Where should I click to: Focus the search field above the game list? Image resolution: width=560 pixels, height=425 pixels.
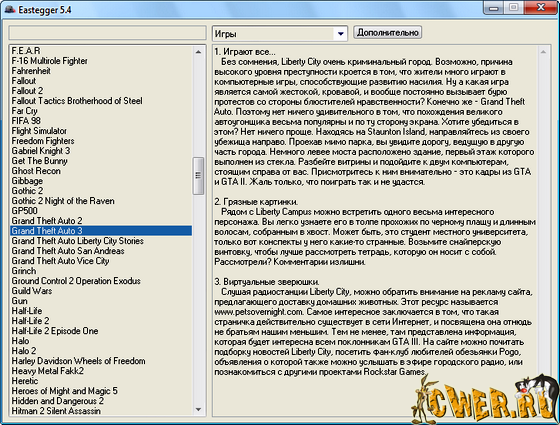(108, 33)
